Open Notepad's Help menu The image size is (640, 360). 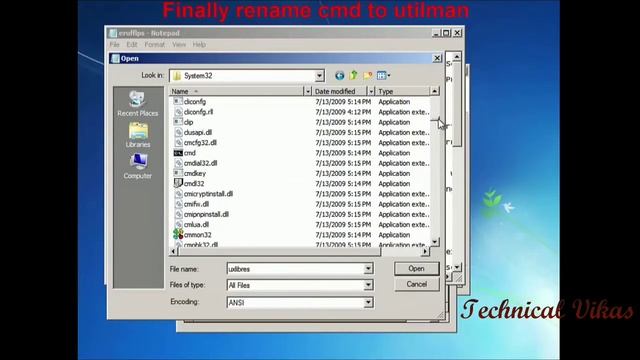click(x=199, y=44)
